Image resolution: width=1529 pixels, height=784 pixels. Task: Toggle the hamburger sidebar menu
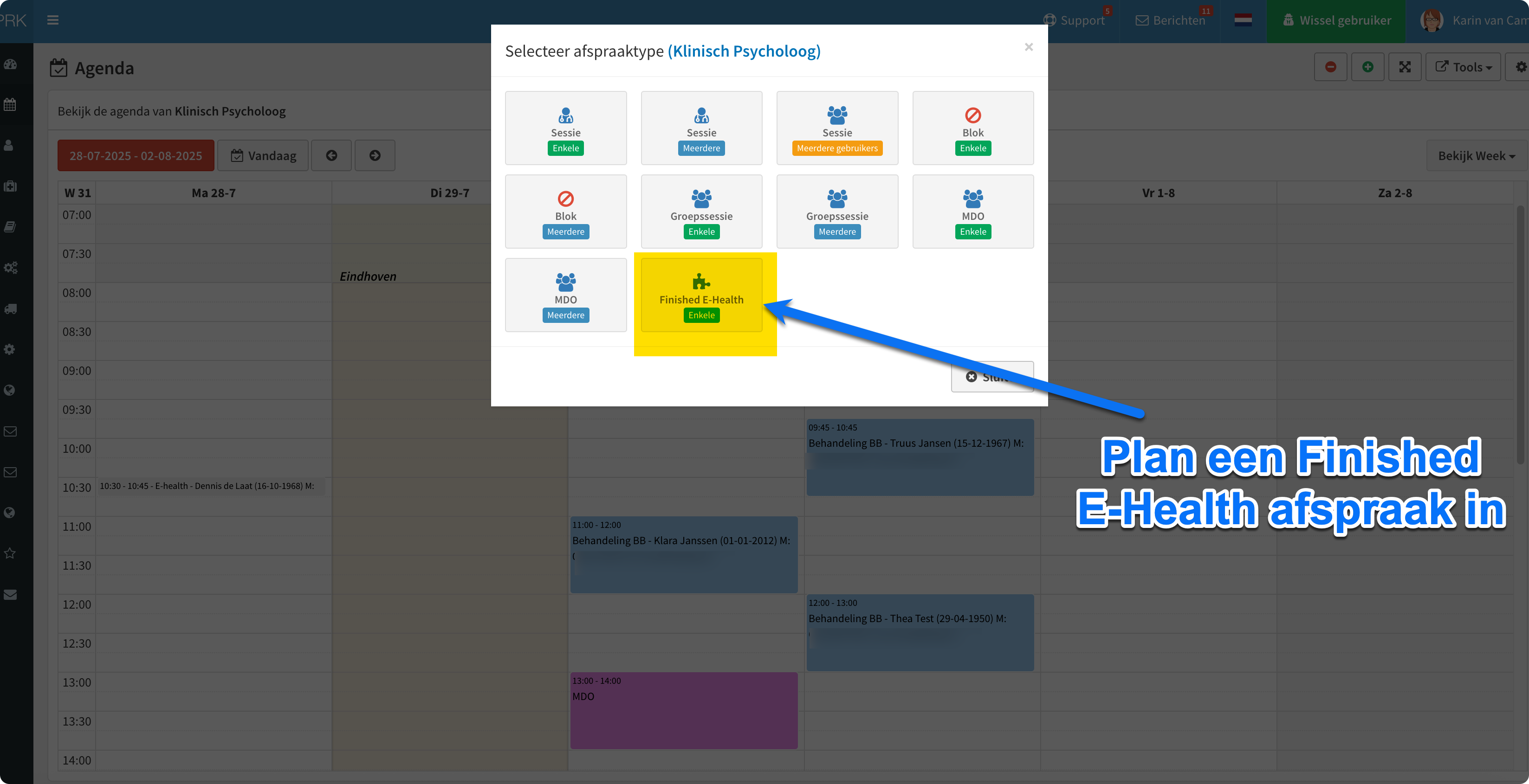click(x=53, y=20)
